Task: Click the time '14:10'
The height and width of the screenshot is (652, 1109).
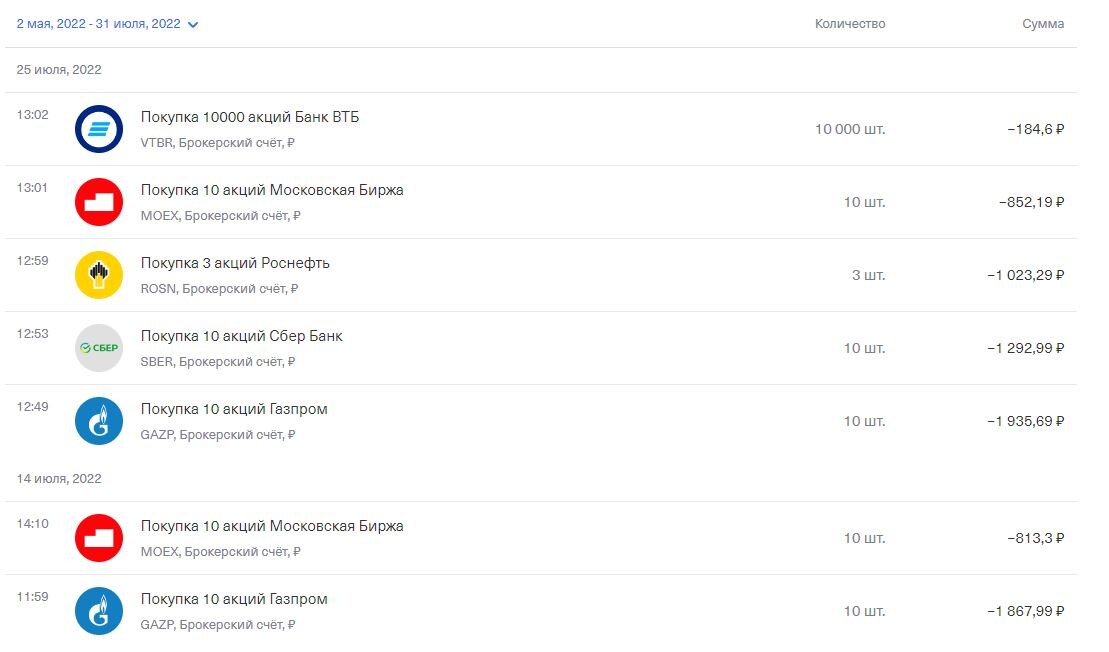Action: (x=33, y=523)
